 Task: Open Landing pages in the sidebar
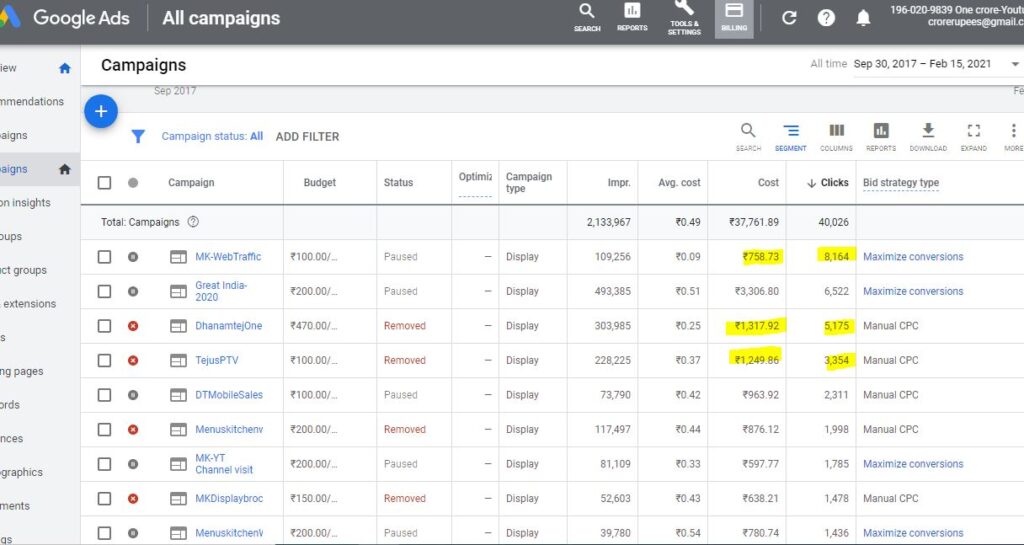click(x=22, y=371)
